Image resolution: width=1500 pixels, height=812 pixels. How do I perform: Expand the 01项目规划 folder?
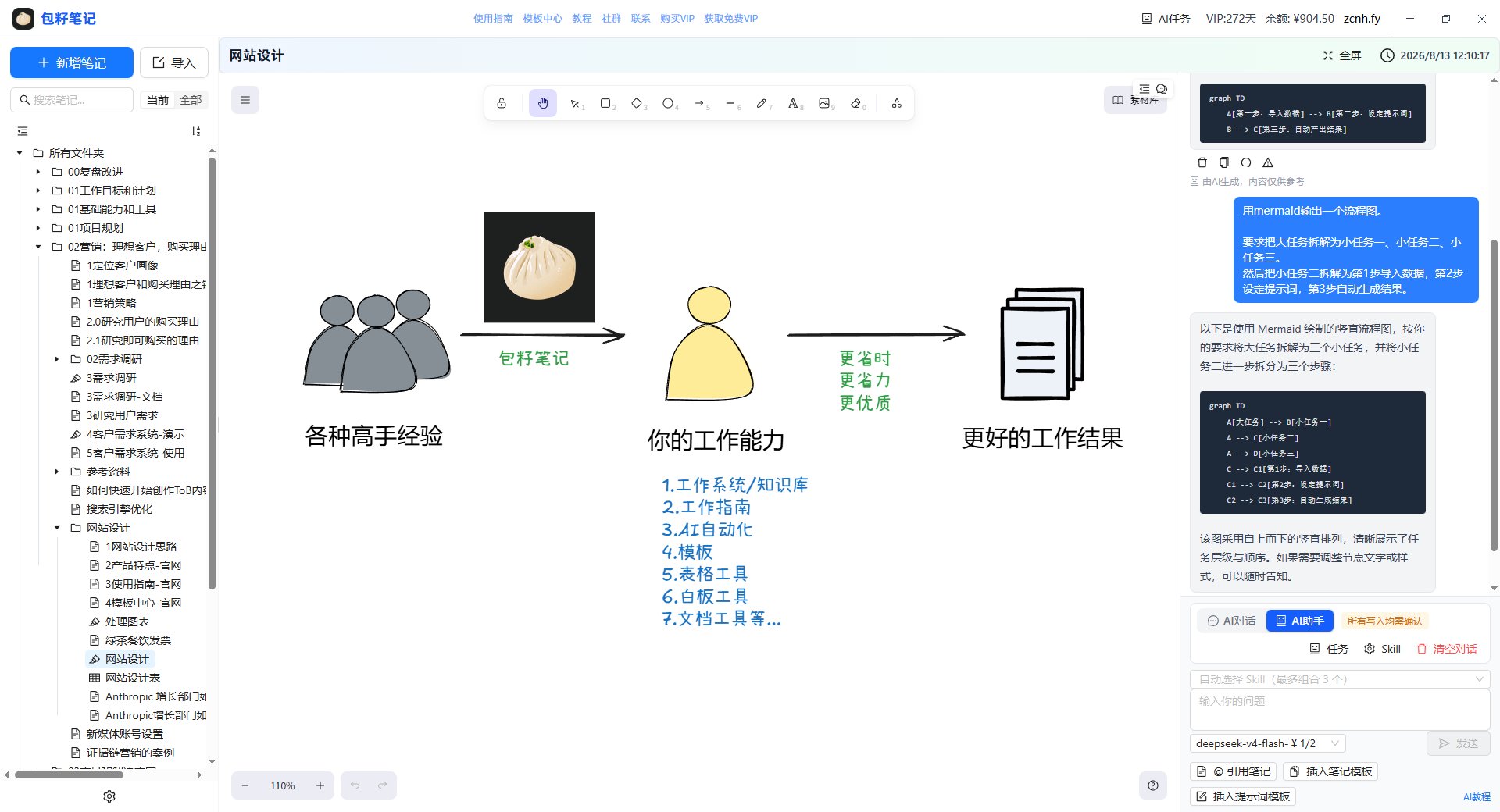[x=38, y=228]
